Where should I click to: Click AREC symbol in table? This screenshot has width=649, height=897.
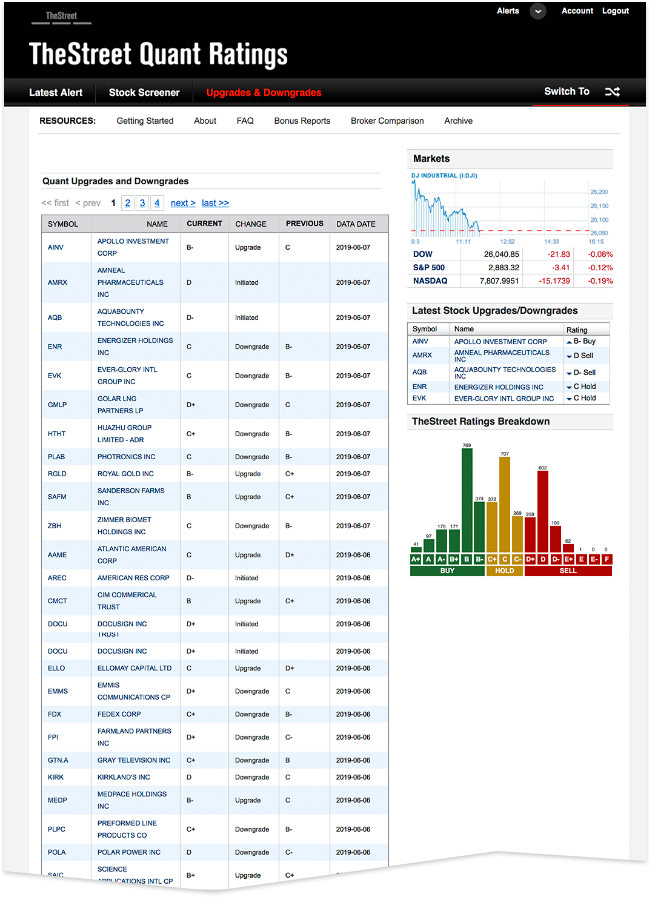(57, 578)
